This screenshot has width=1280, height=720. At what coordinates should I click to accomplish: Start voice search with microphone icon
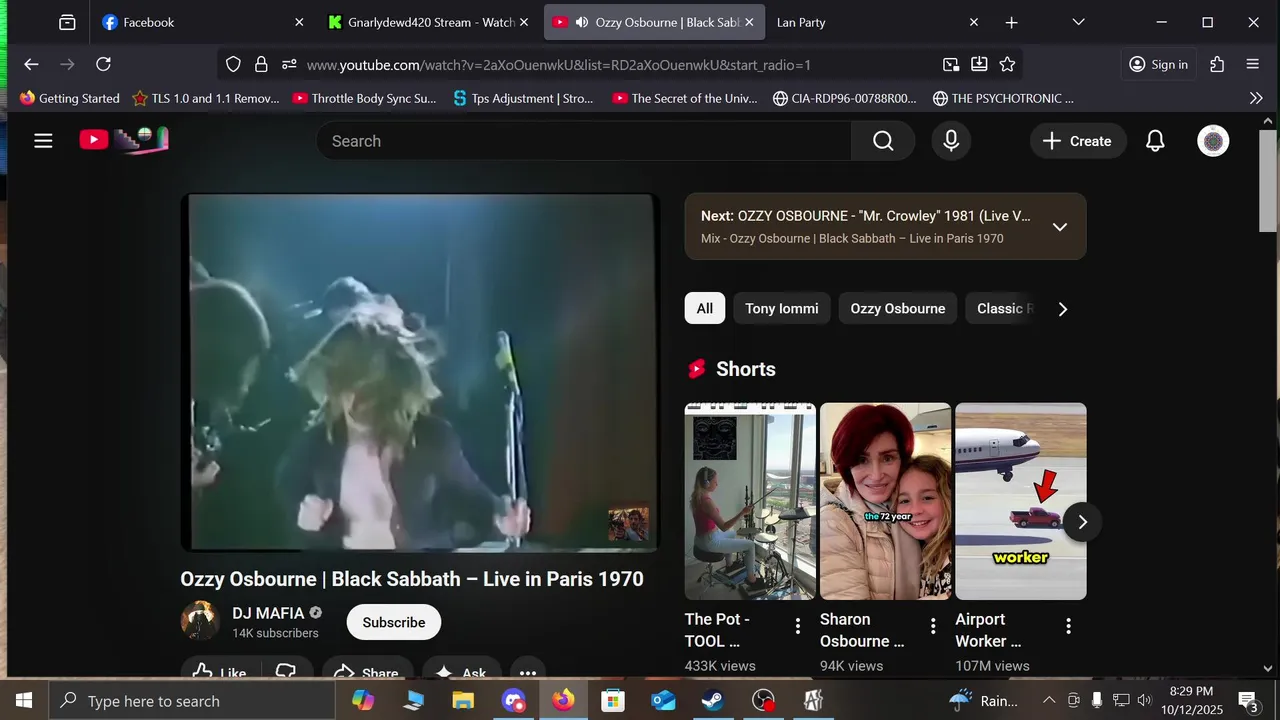[951, 141]
